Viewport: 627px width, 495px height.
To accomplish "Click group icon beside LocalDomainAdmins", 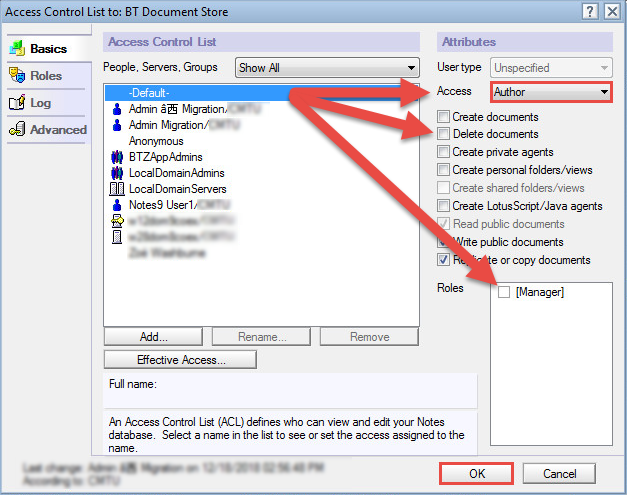I will pyautogui.click(x=117, y=173).
